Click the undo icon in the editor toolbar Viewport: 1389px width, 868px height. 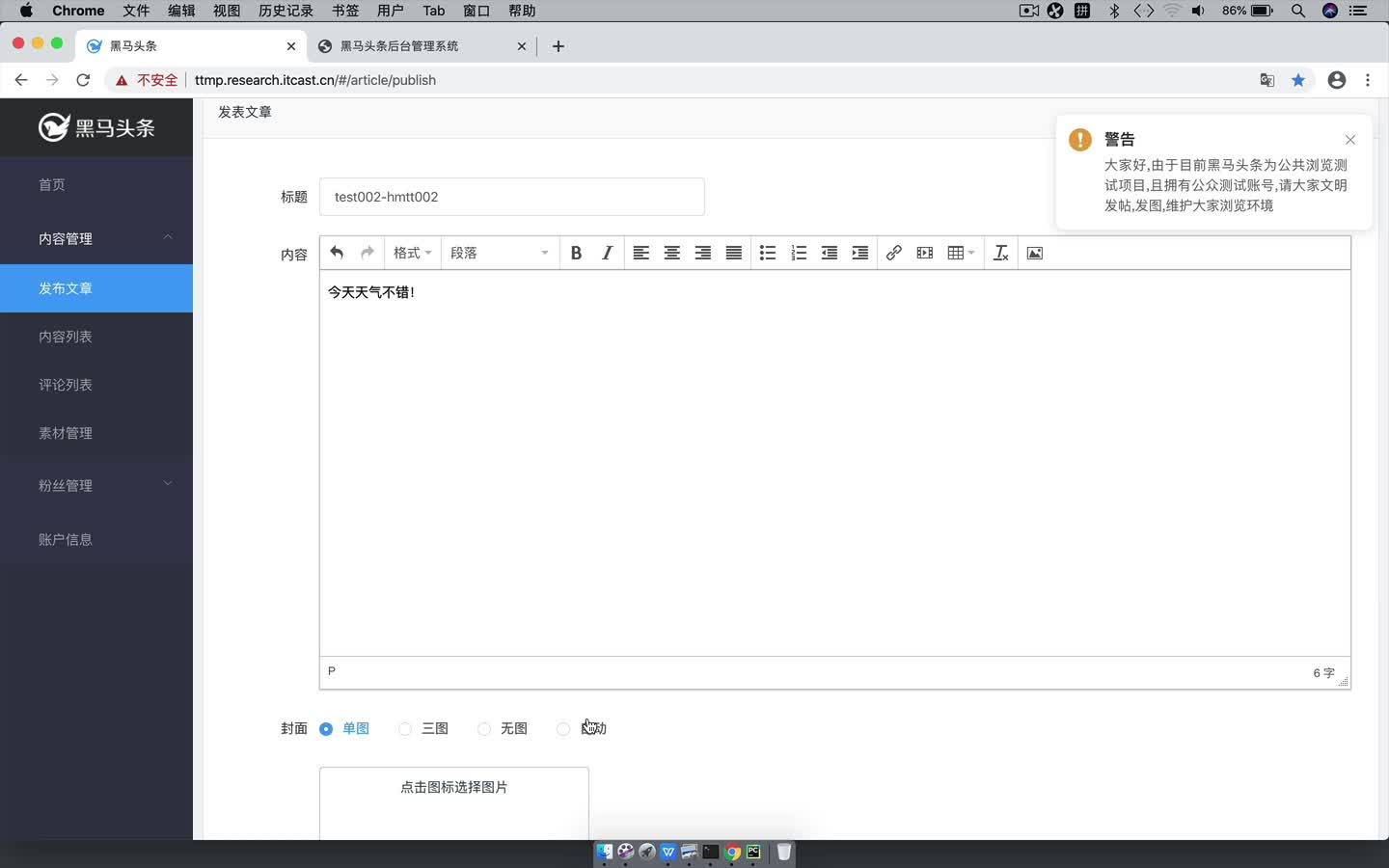click(x=336, y=253)
